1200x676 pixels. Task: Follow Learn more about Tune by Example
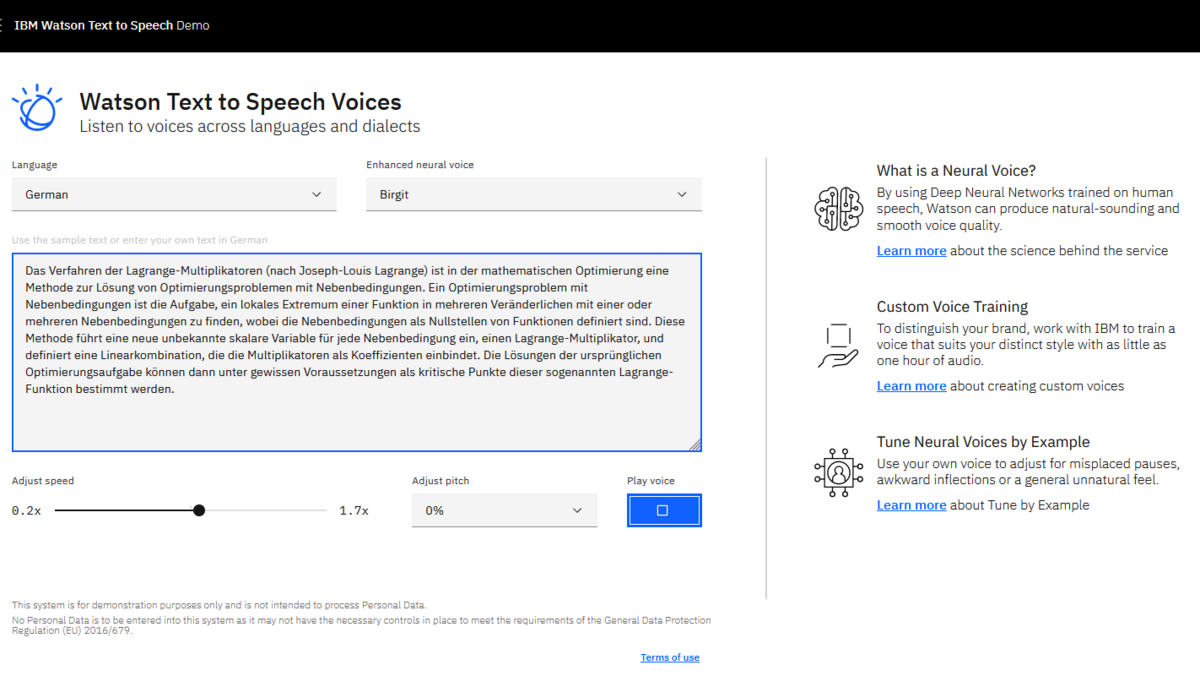coord(911,505)
